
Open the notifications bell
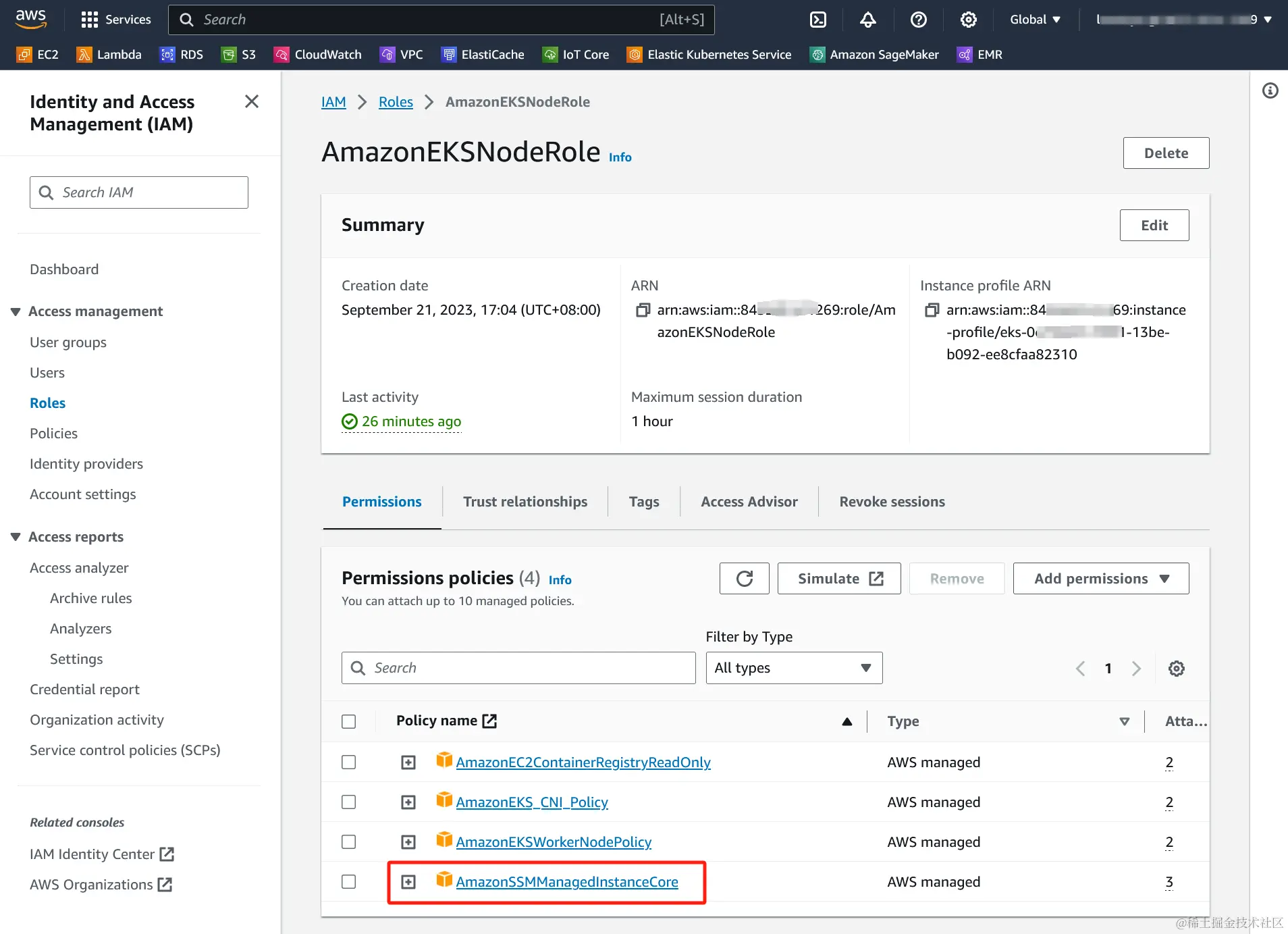pyautogui.click(x=867, y=20)
